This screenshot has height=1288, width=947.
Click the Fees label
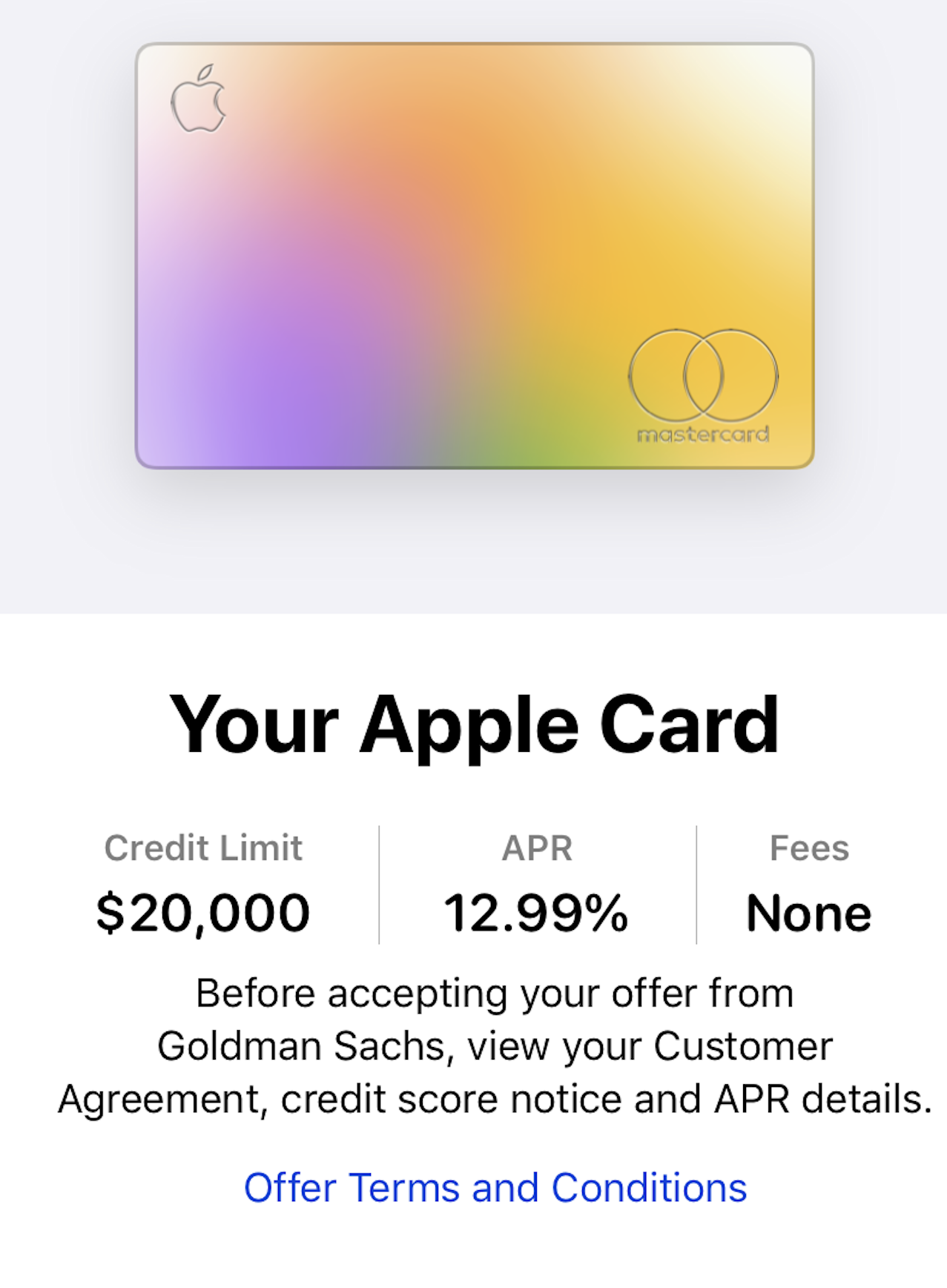coord(809,848)
